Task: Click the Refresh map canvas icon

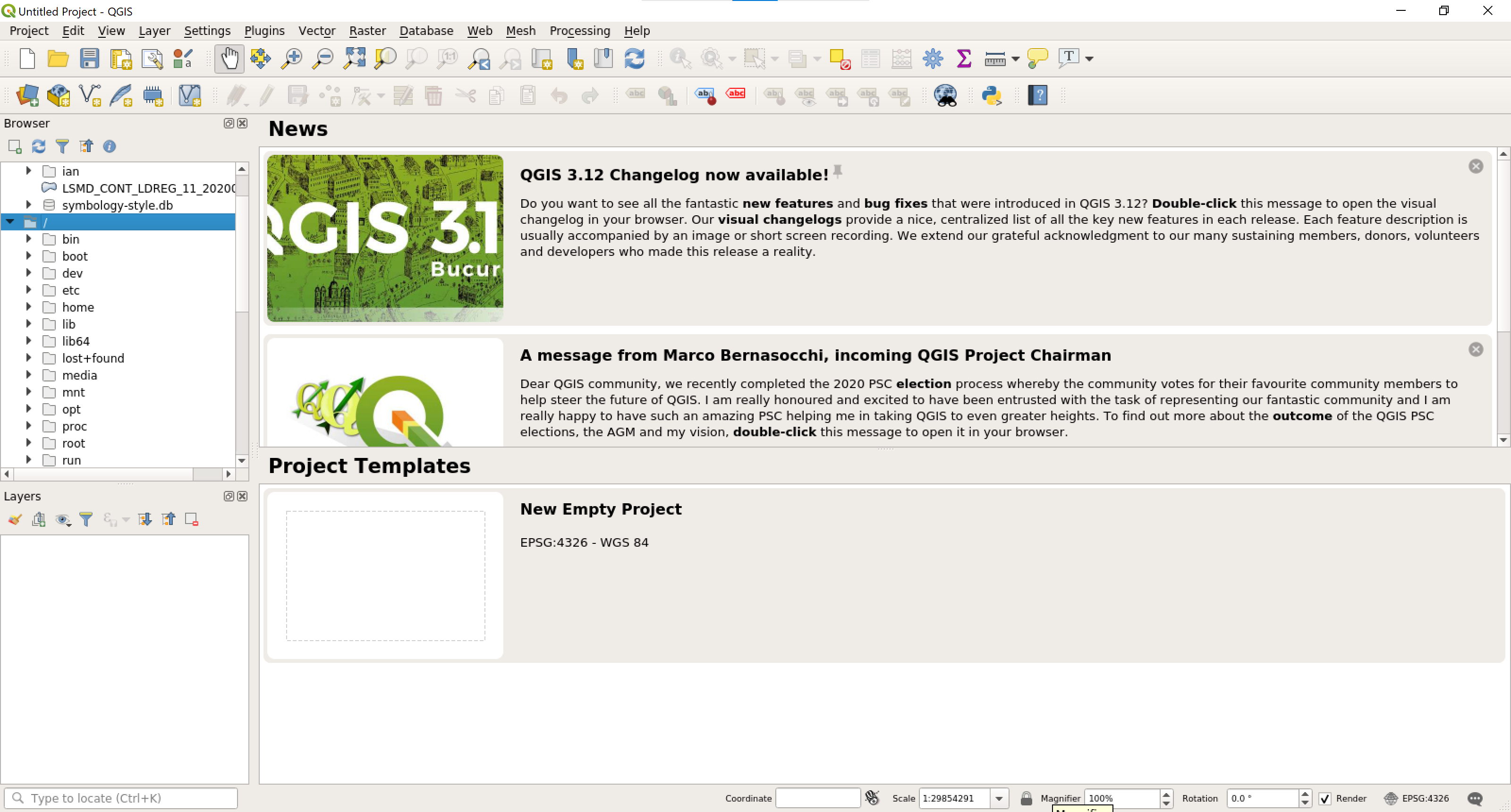Action: (x=634, y=59)
